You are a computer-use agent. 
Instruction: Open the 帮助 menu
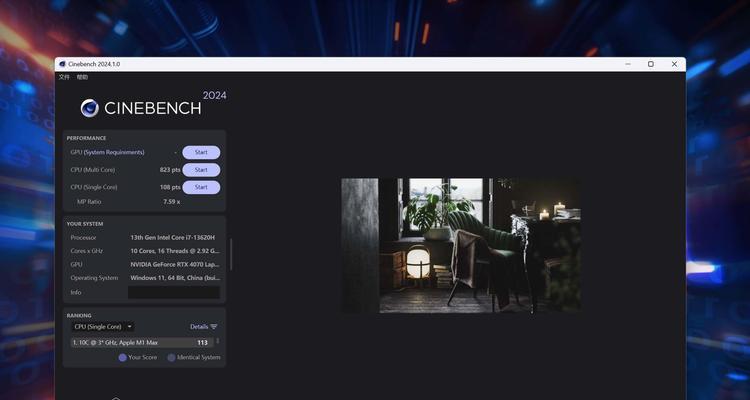(82, 77)
